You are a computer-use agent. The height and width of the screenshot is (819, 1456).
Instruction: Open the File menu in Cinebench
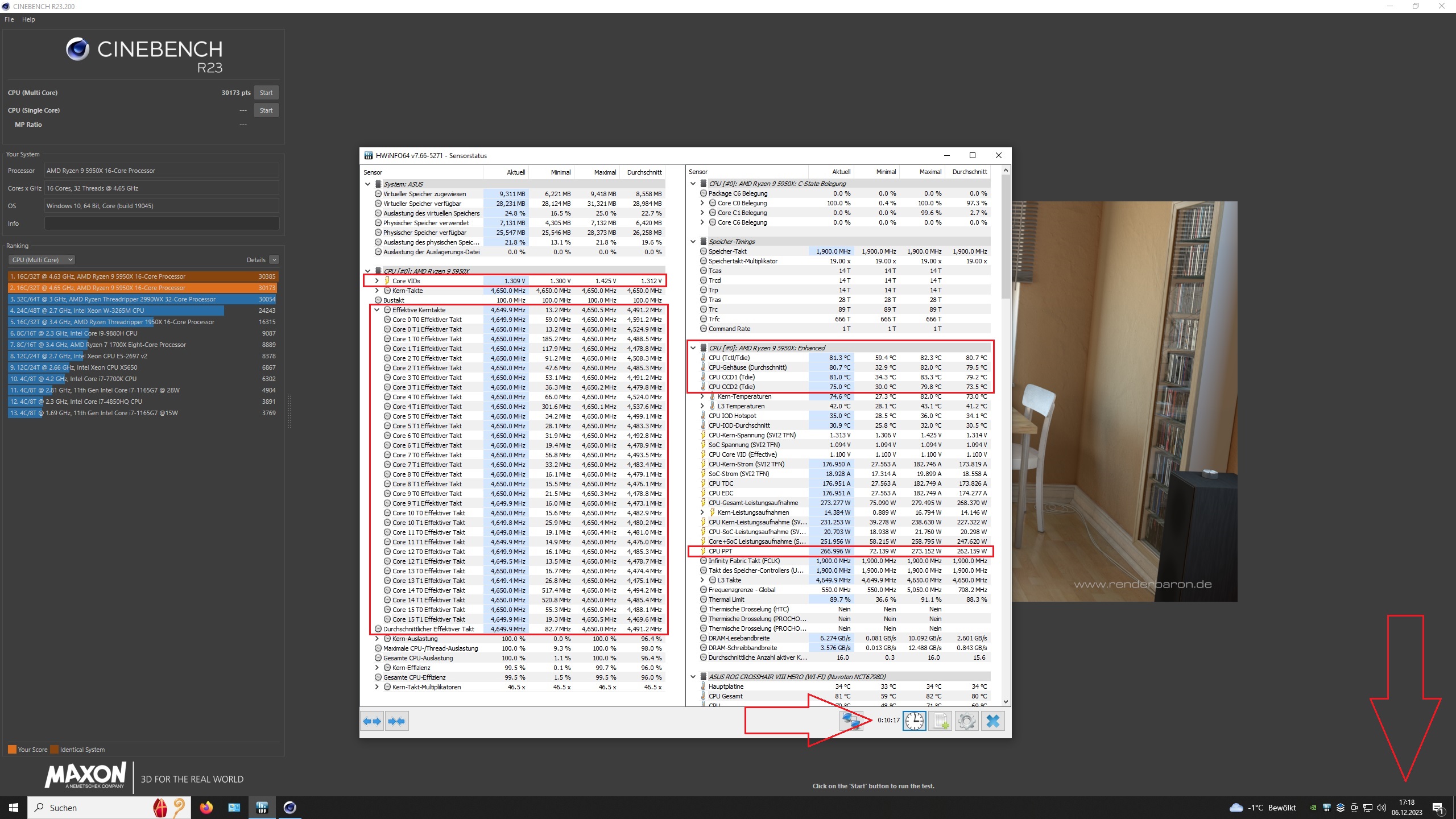pyautogui.click(x=9, y=19)
